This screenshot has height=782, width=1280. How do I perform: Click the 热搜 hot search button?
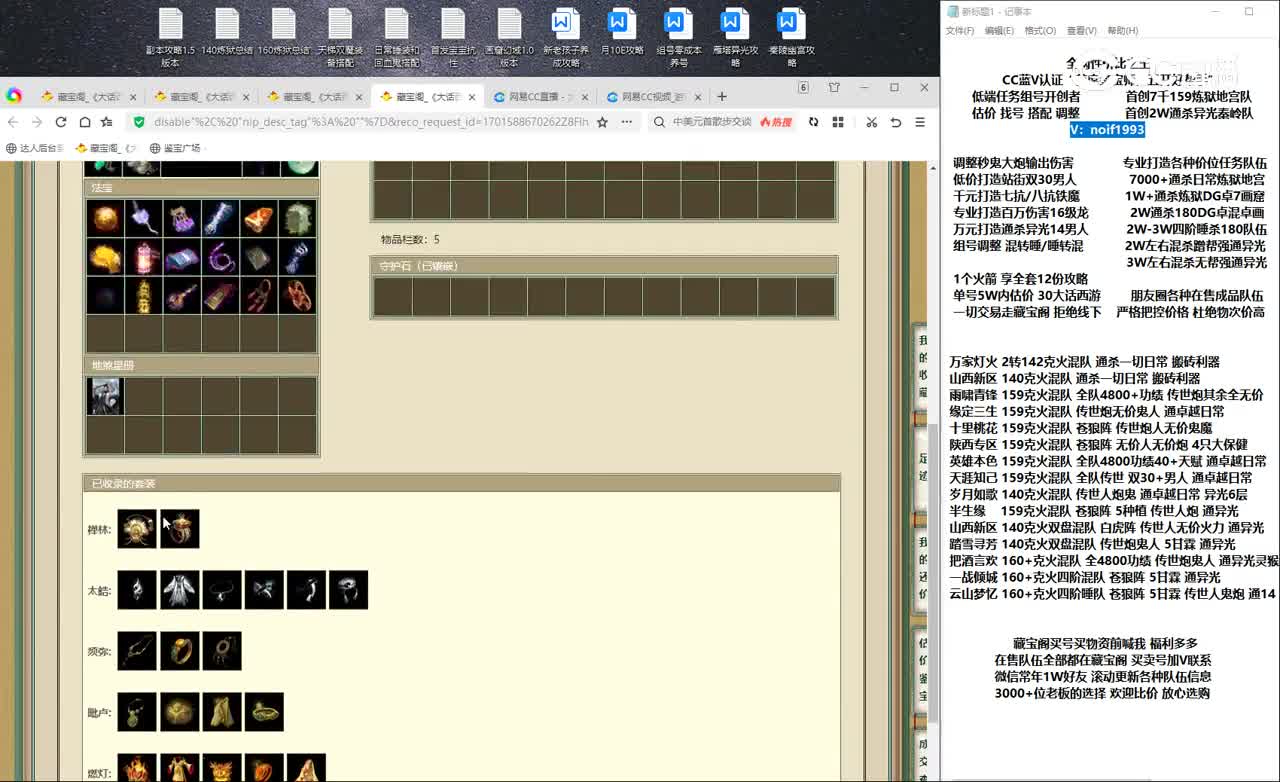click(x=776, y=122)
